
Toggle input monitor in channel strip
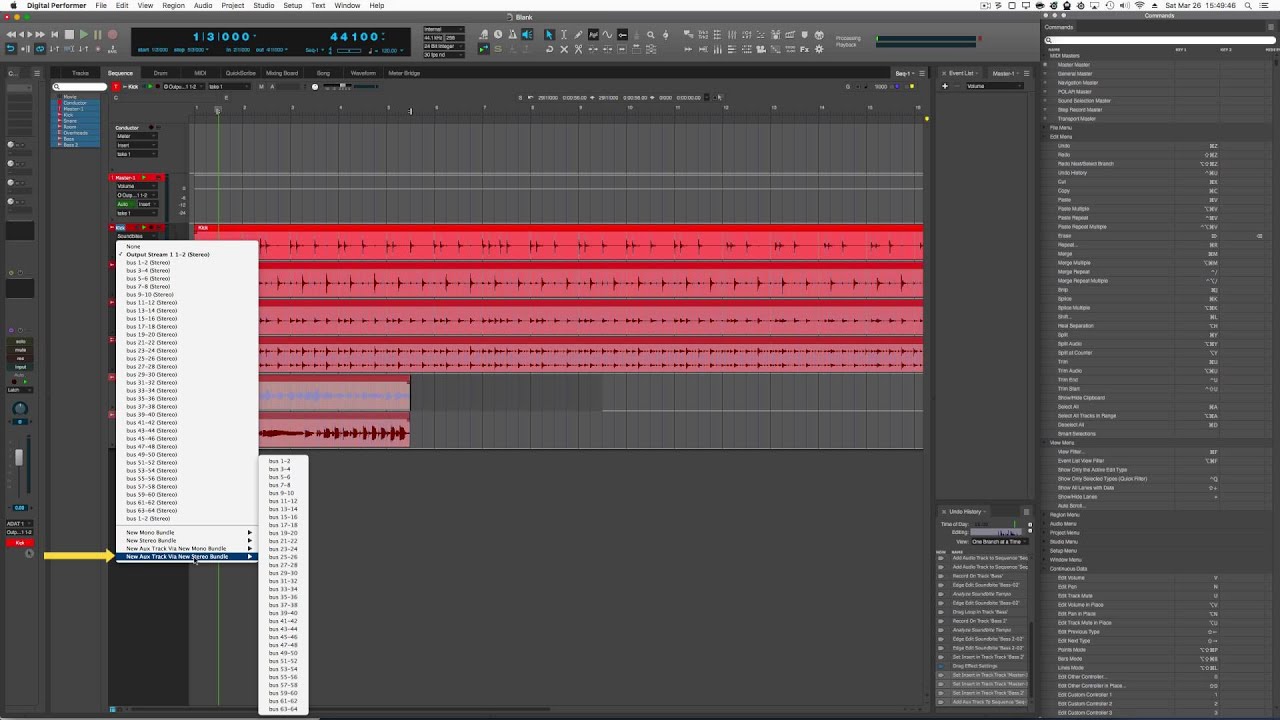[x=20, y=367]
